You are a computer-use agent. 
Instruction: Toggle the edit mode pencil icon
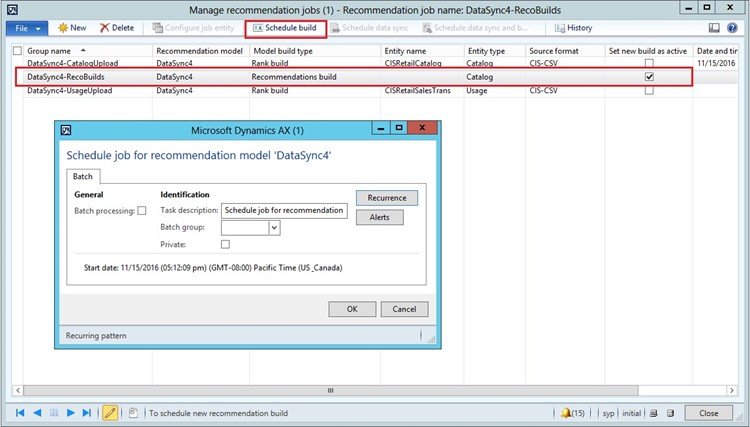[x=110, y=413]
